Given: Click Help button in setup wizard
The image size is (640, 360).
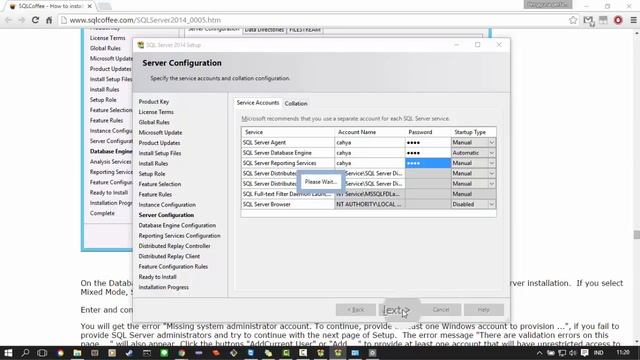Looking at the screenshot, I should [x=484, y=310].
